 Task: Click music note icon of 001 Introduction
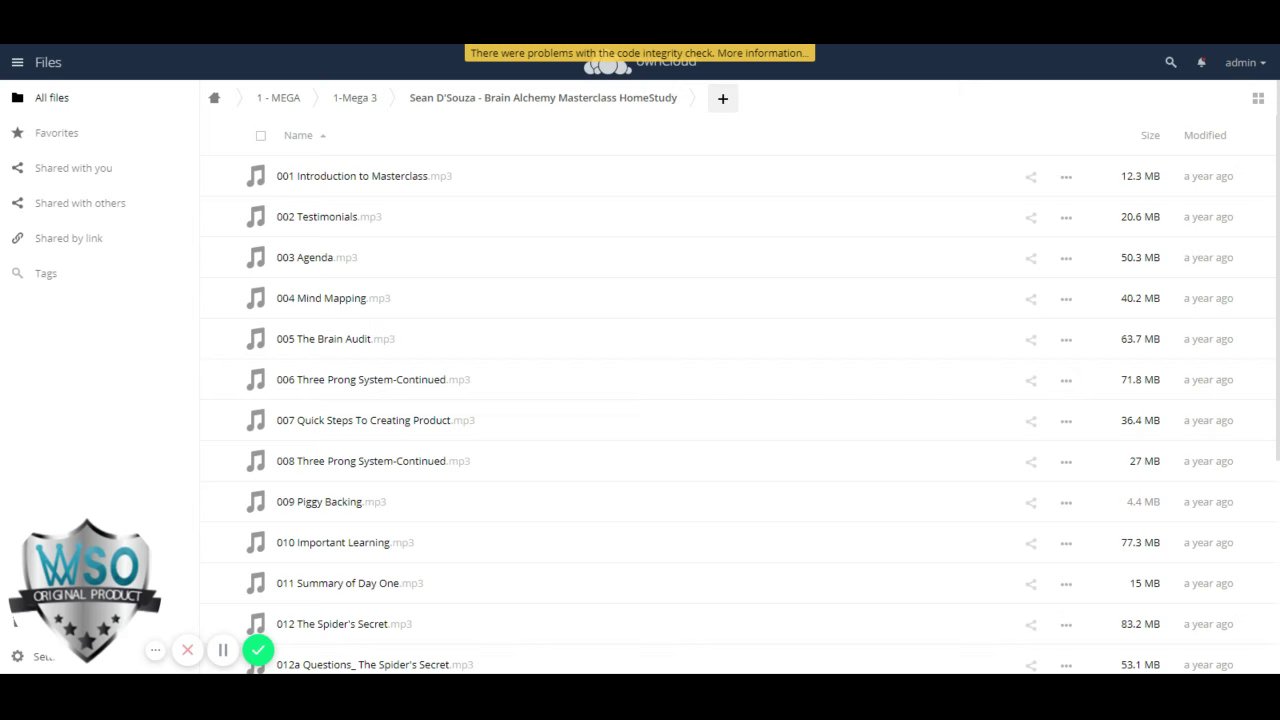pos(256,176)
